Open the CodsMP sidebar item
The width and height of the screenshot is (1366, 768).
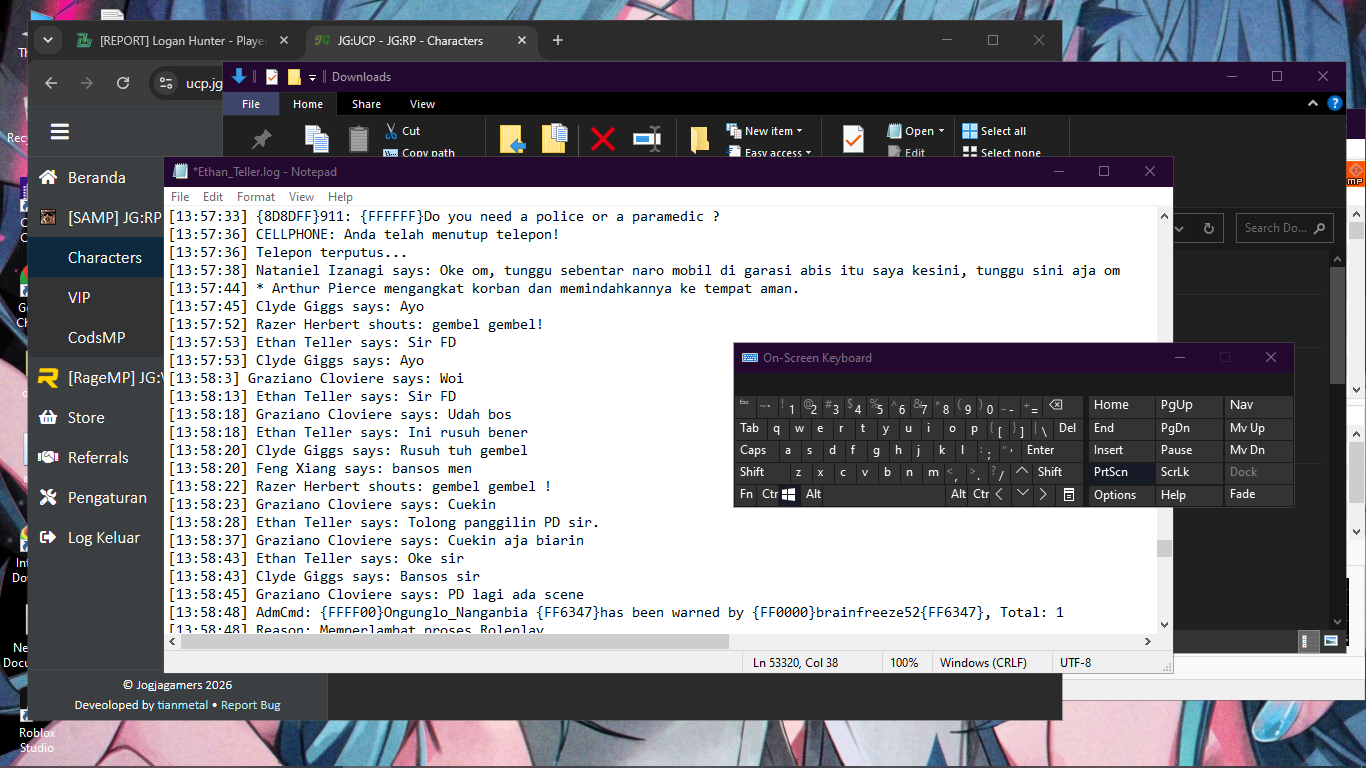tap(96, 337)
